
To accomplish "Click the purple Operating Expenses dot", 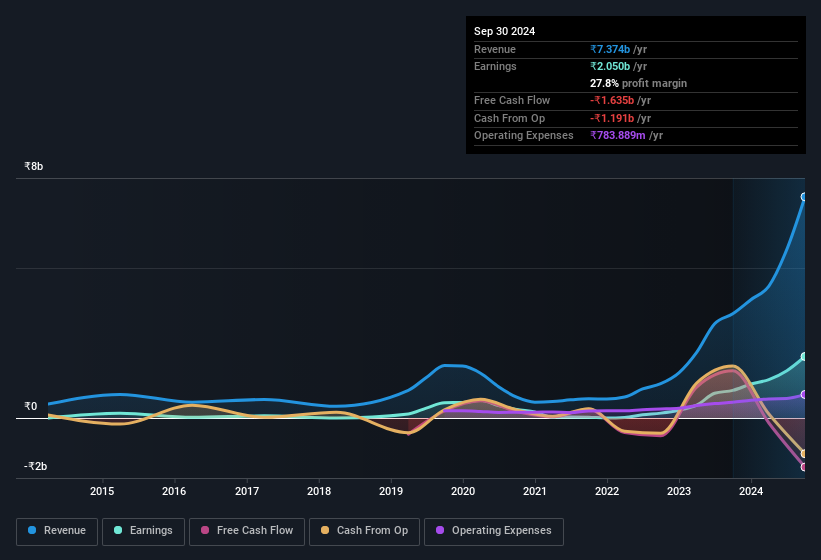I will pyautogui.click(x=440, y=530).
